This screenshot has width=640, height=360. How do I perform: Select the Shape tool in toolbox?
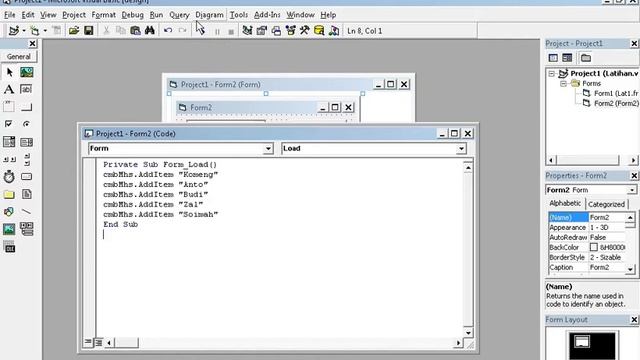9,212
